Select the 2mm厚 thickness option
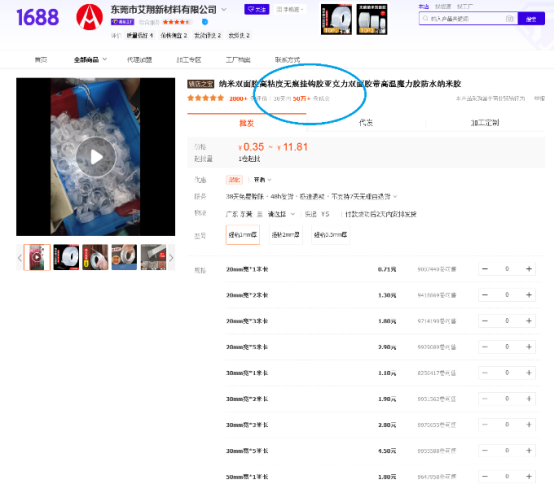The width and height of the screenshot is (554, 485). click(x=285, y=235)
